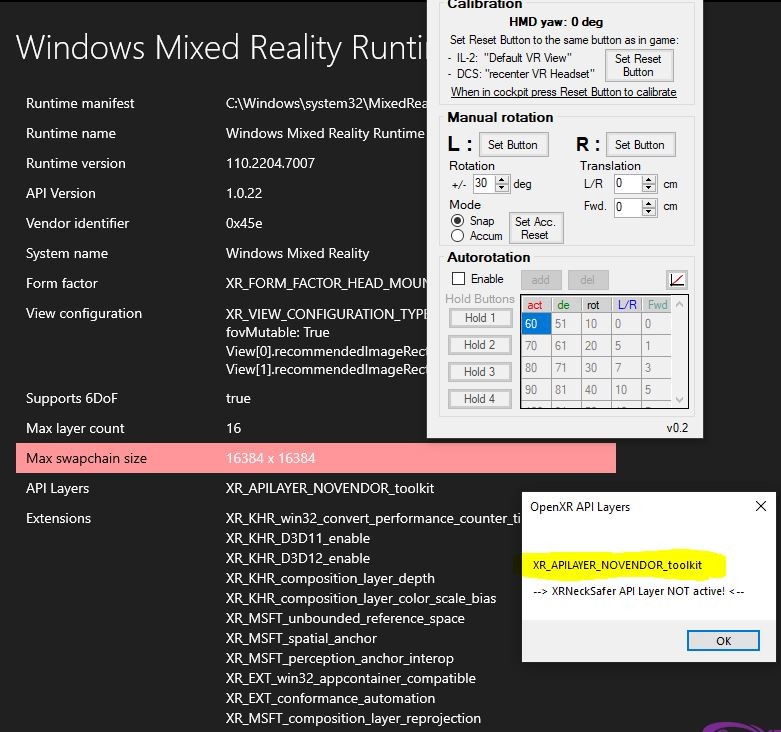This screenshot has width=781, height=732.
Task: Select the XRNeckSafer NOT active message
Action: tap(639, 592)
